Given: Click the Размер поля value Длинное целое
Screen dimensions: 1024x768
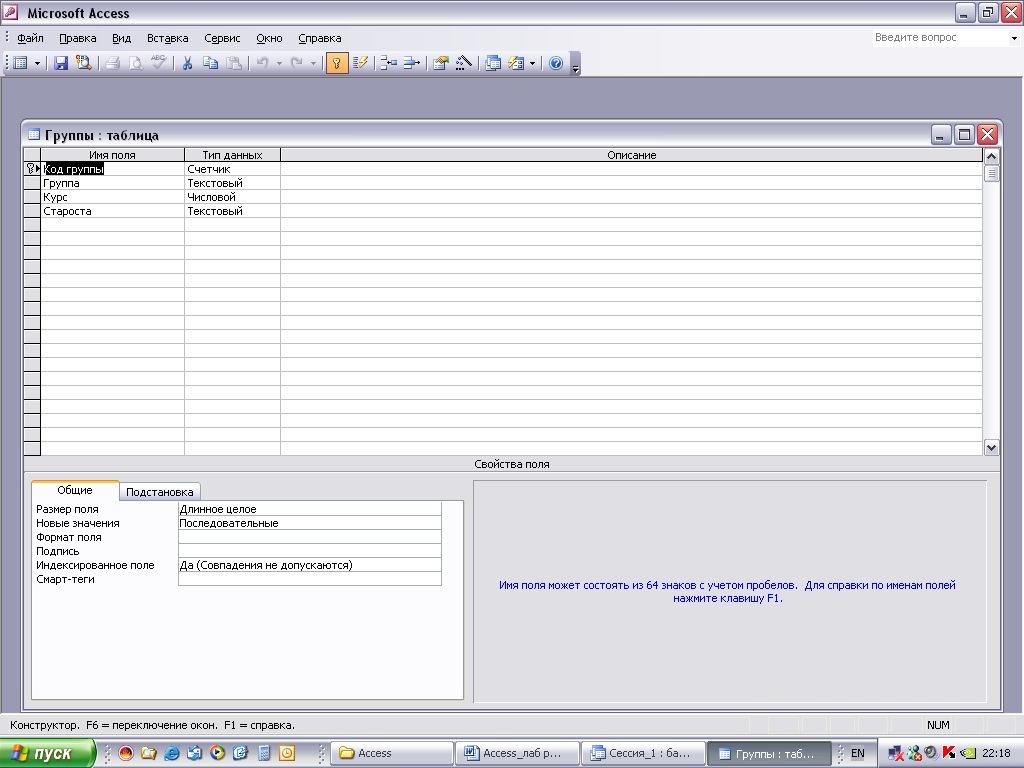Looking at the screenshot, I should [x=310, y=509].
